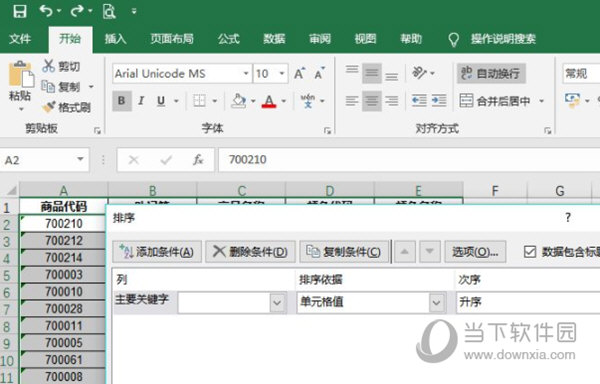600x384 pixels.
Task: Toggle the 数据包含标题 checkbox
Action: tap(530, 252)
